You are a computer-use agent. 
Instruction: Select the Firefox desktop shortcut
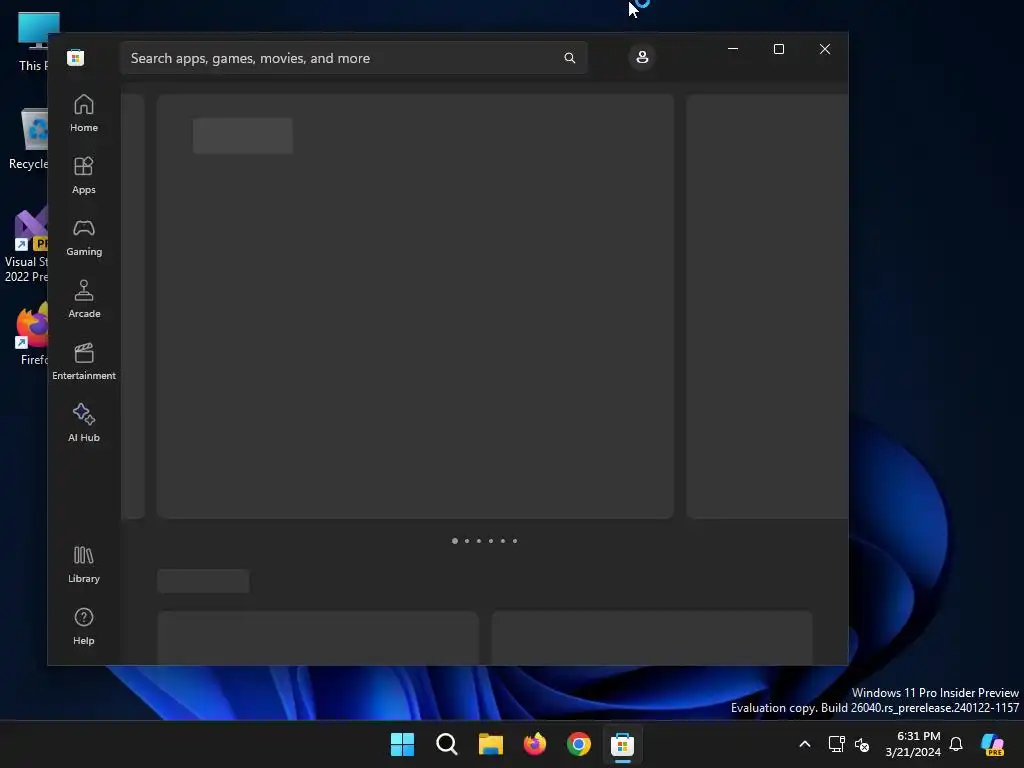tap(33, 334)
